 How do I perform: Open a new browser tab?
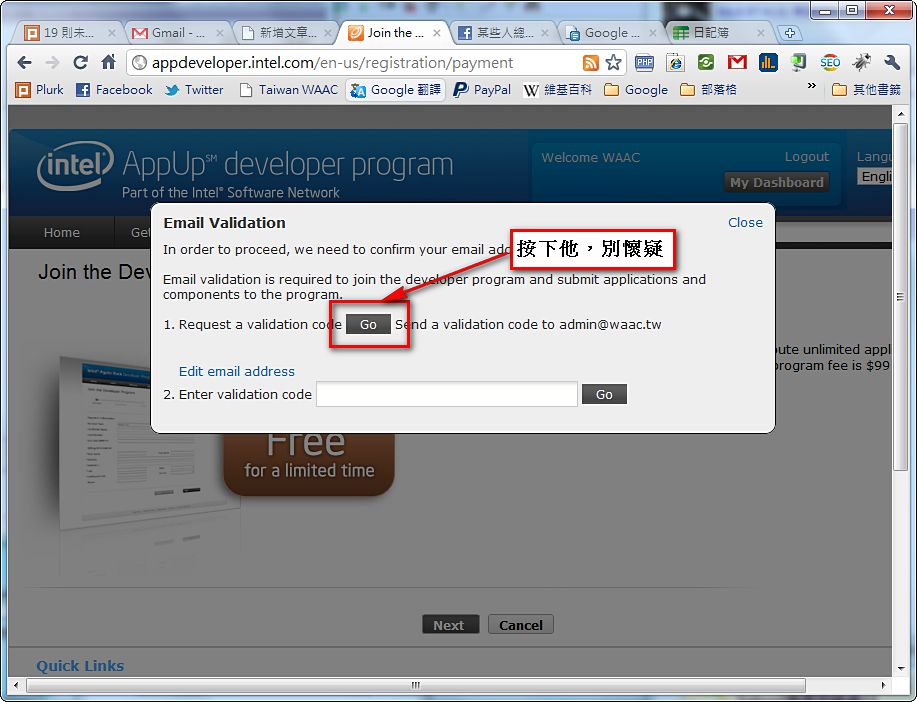(x=789, y=33)
